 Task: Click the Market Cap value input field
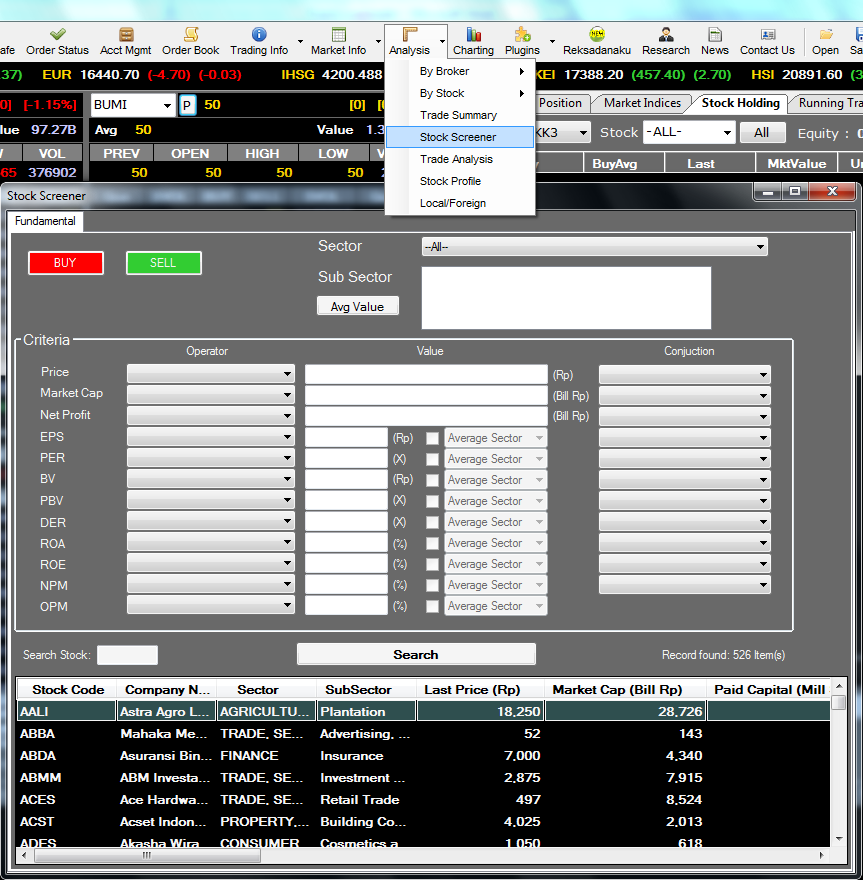pos(426,395)
